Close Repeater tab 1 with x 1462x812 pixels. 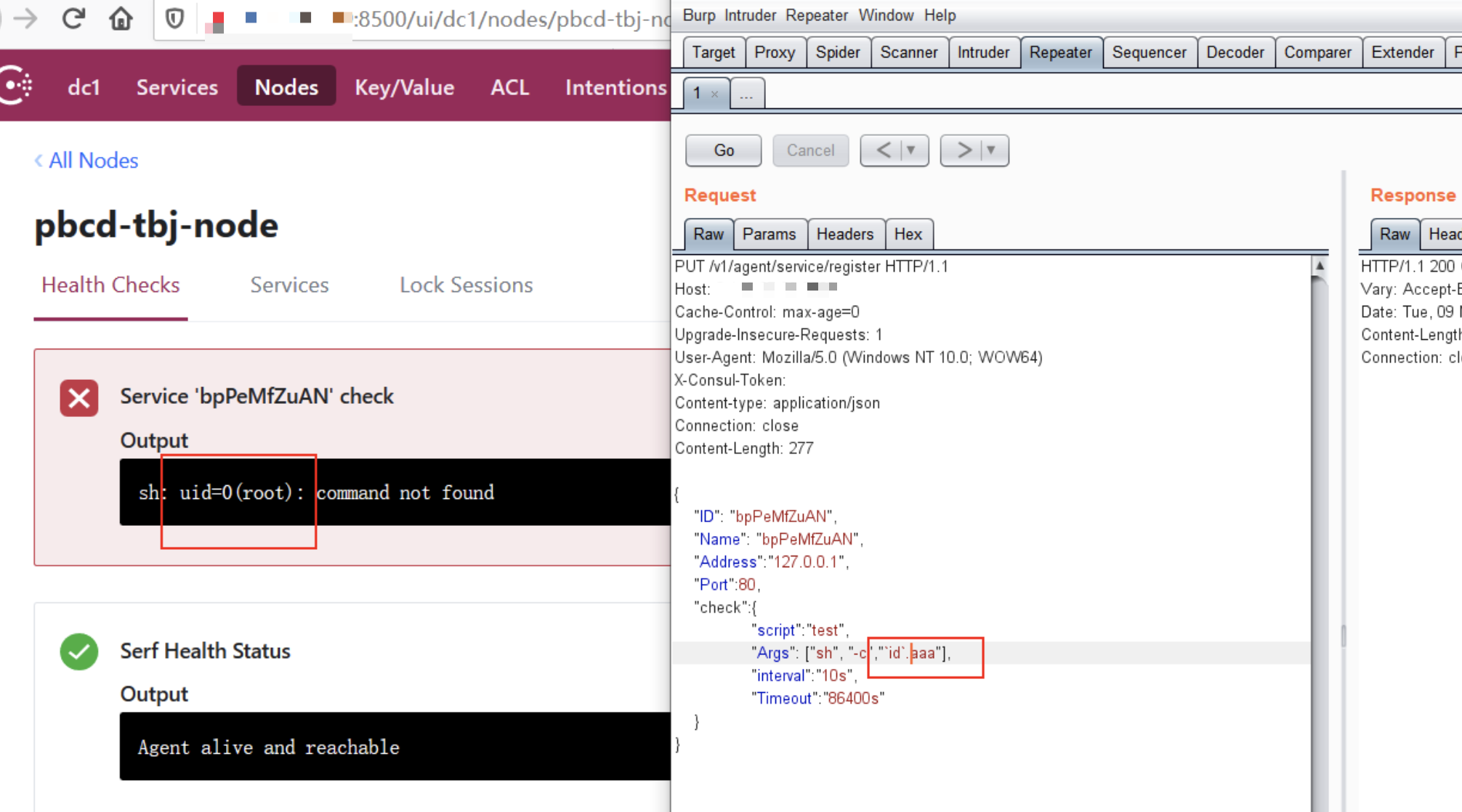pyautogui.click(x=715, y=94)
